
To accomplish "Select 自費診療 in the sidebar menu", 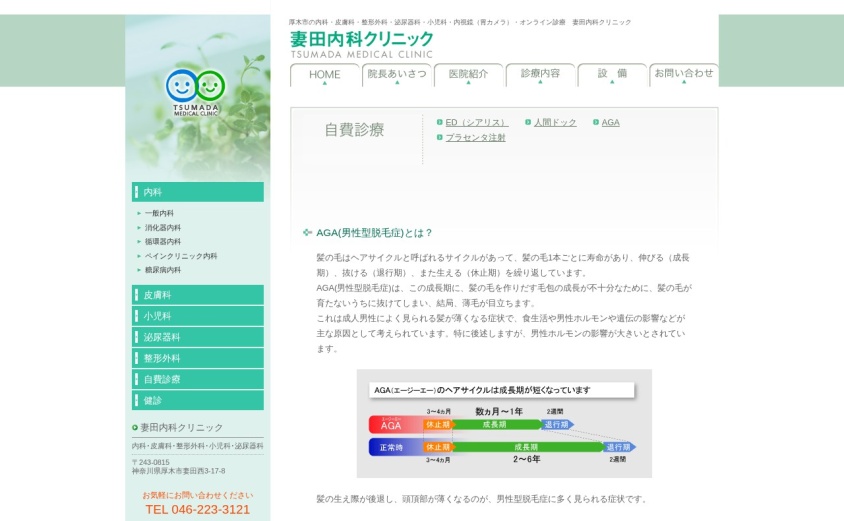I will point(198,379).
